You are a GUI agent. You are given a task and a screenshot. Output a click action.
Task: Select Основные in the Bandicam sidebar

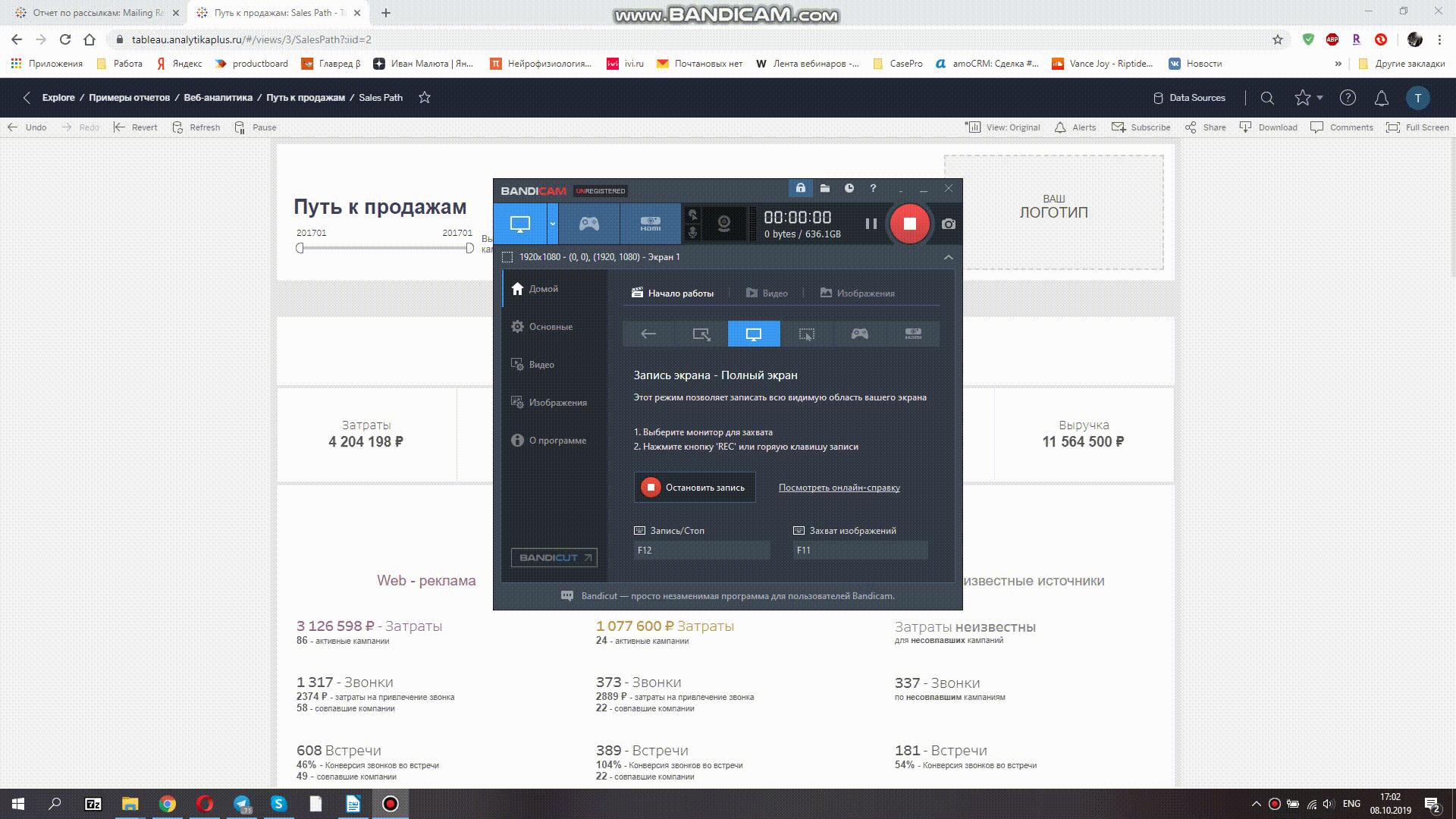[551, 326]
